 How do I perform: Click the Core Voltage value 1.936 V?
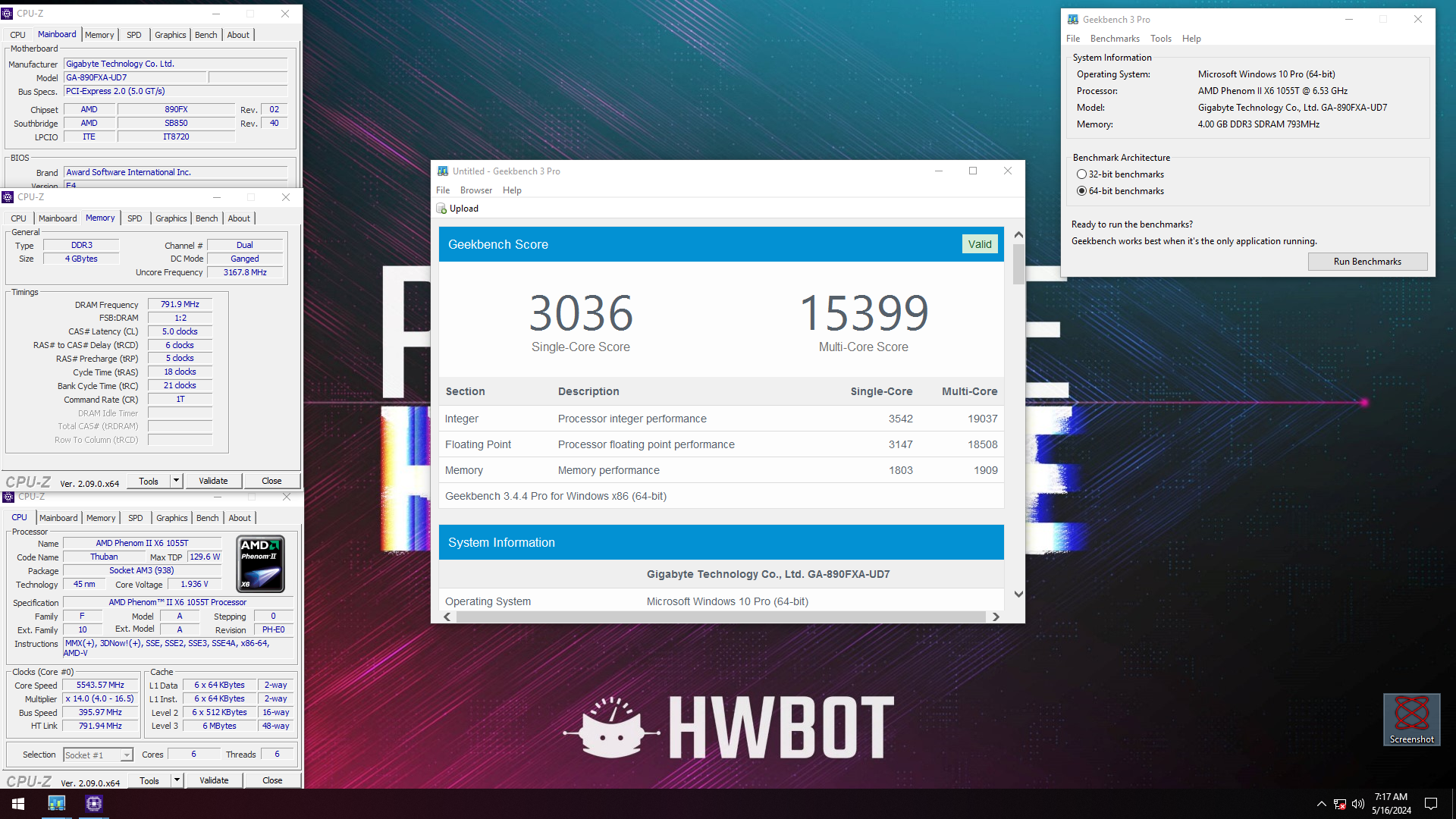194,585
